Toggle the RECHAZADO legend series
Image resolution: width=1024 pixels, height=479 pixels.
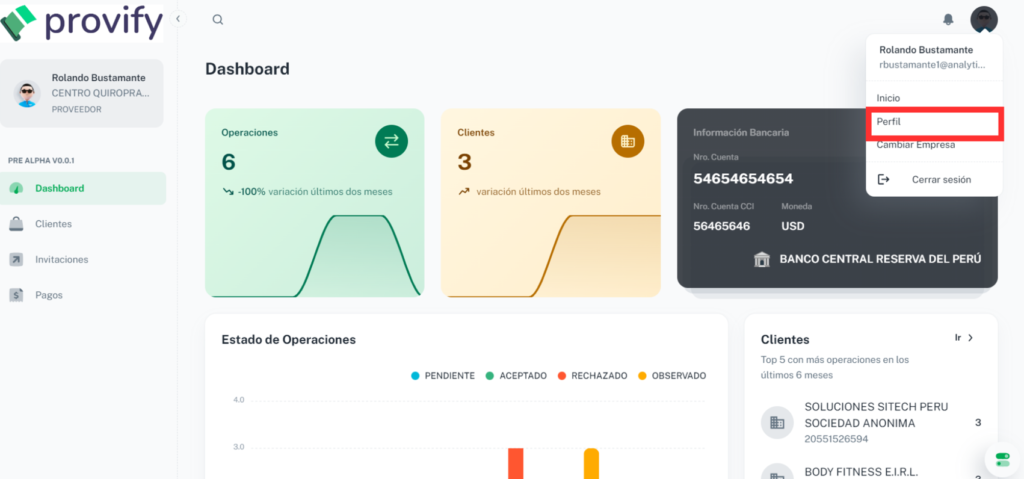click(592, 376)
